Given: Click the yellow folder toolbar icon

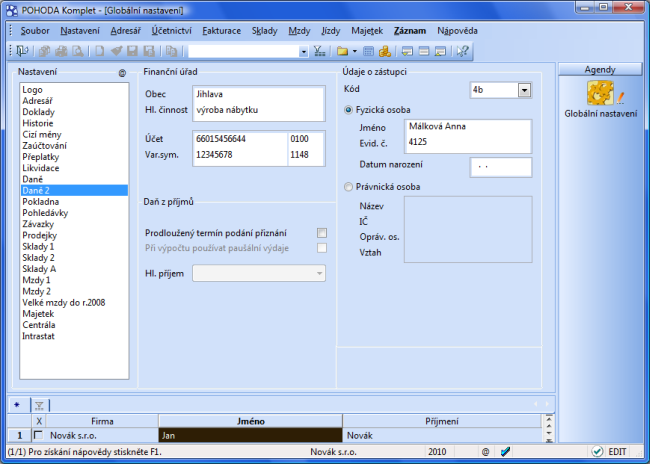Looking at the screenshot, I should pyautogui.click(x=342, y=51).
